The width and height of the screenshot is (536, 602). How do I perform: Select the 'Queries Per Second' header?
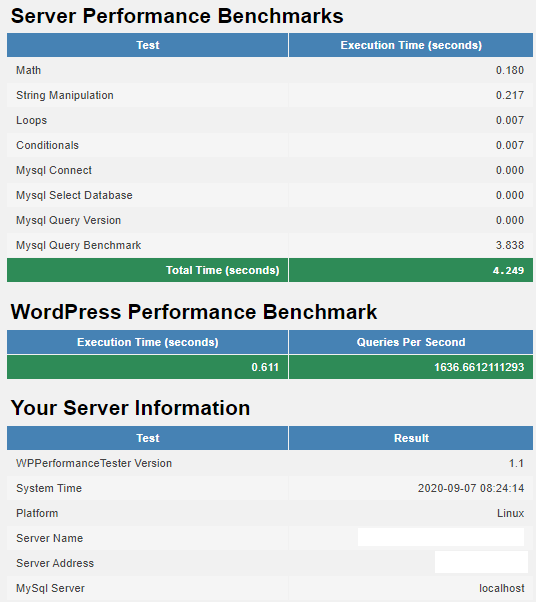click(x=411, y=342)
